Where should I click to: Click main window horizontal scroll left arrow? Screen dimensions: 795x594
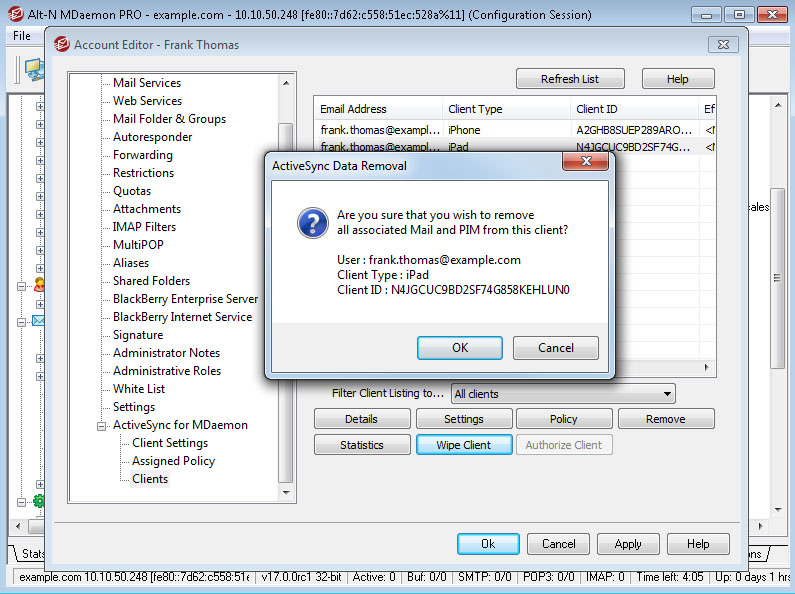[x=18, y=526]
